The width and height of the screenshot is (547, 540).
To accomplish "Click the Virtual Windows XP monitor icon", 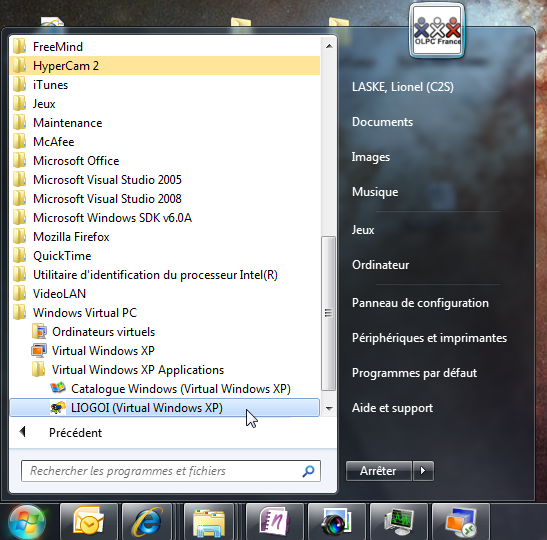I will coord(39,351).
